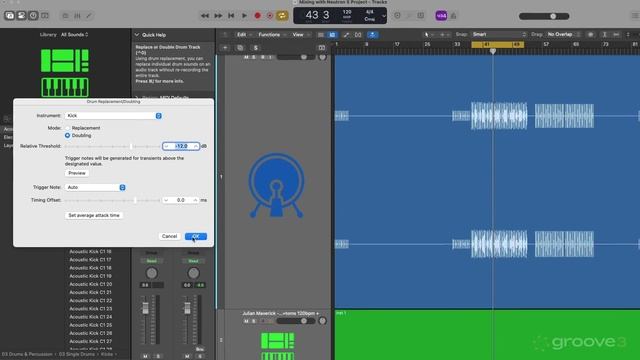This screenshot has width=640, height=360.
Task: Toggle the yellow Cycle button
Action: (x=282, y=16)
